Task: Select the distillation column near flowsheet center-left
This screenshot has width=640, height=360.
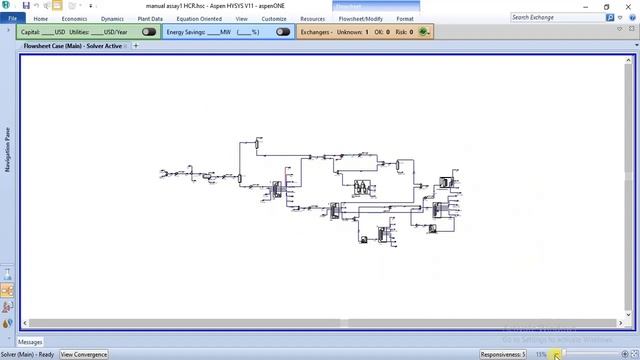Action: pyautogui.click(x=277, y=190)
